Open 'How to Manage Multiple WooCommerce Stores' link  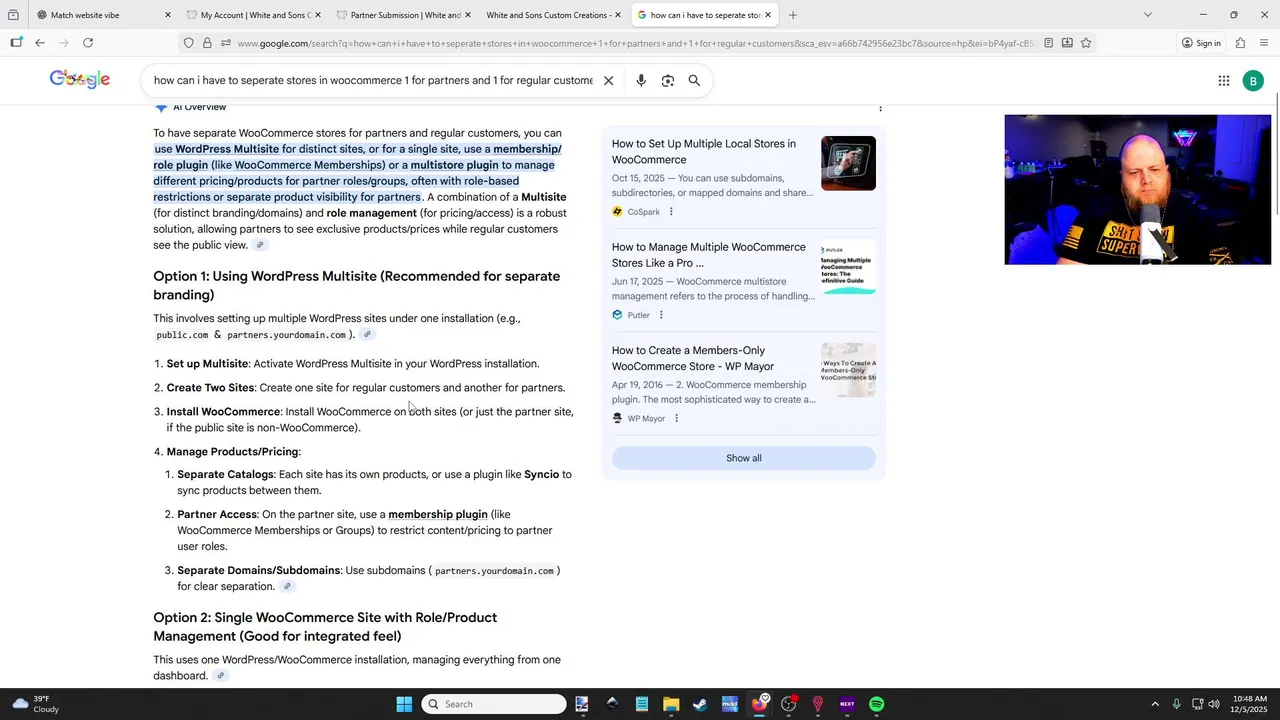point(709,255)
